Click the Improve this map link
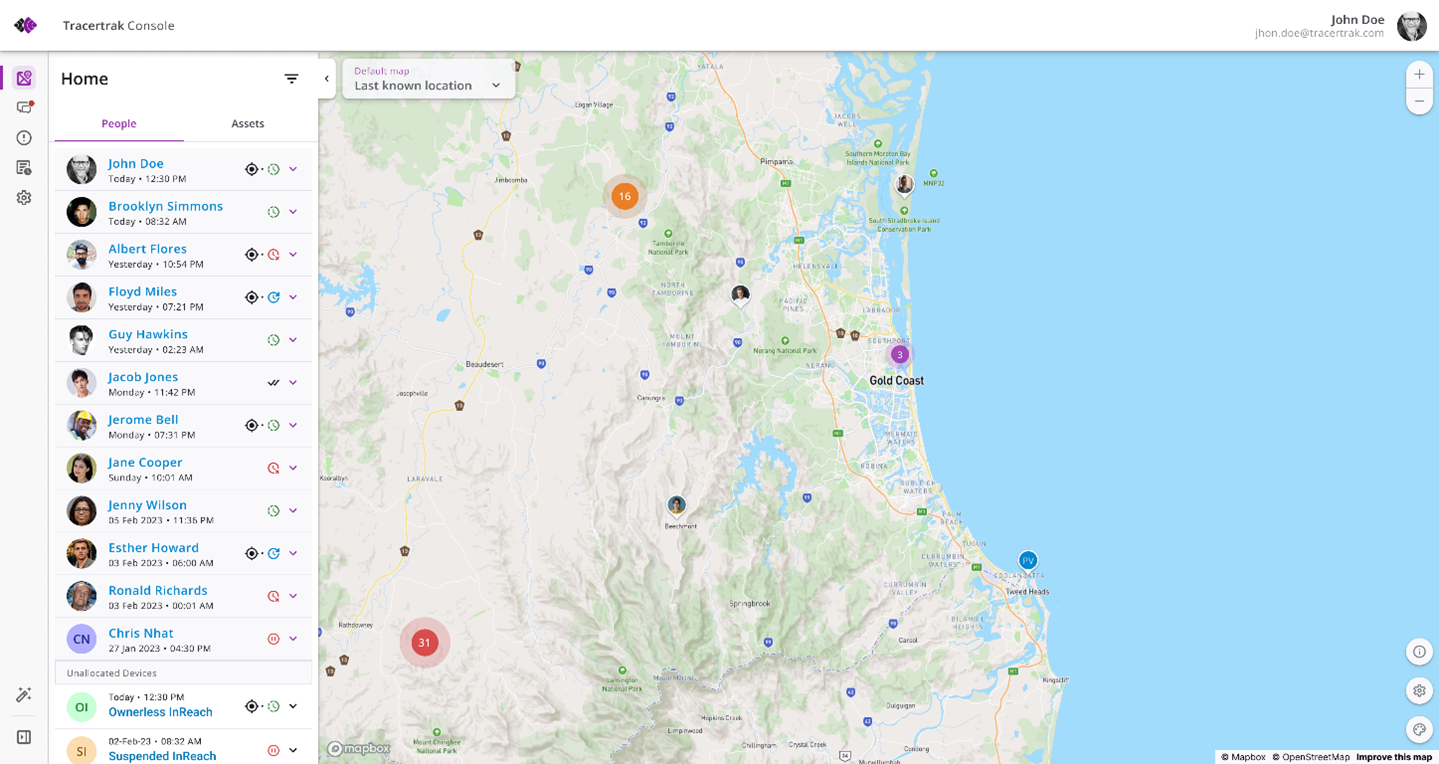Screen dimensions: 1439x764 click(x=1393, y=757)
